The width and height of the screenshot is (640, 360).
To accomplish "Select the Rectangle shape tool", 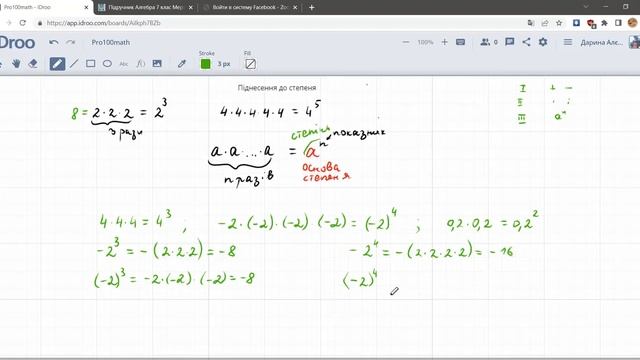I will coord(91,64).
